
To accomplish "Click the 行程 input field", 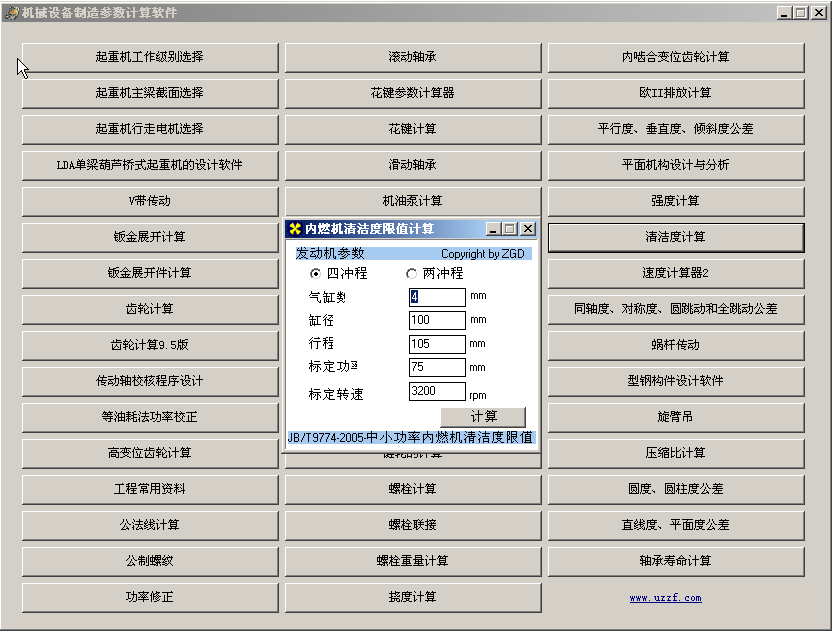I will point(437,344).
